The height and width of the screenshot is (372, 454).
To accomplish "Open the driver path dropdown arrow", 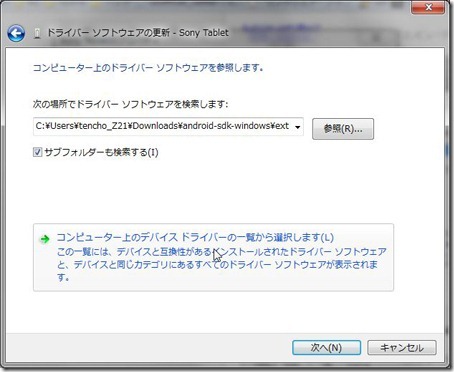I will tap(297, 127).
